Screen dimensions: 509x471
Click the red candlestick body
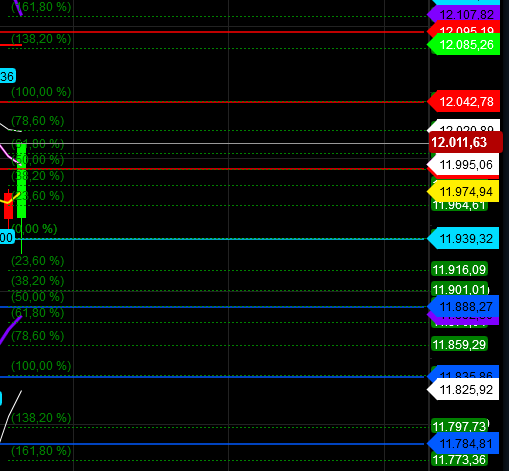[x=8, y=206]
